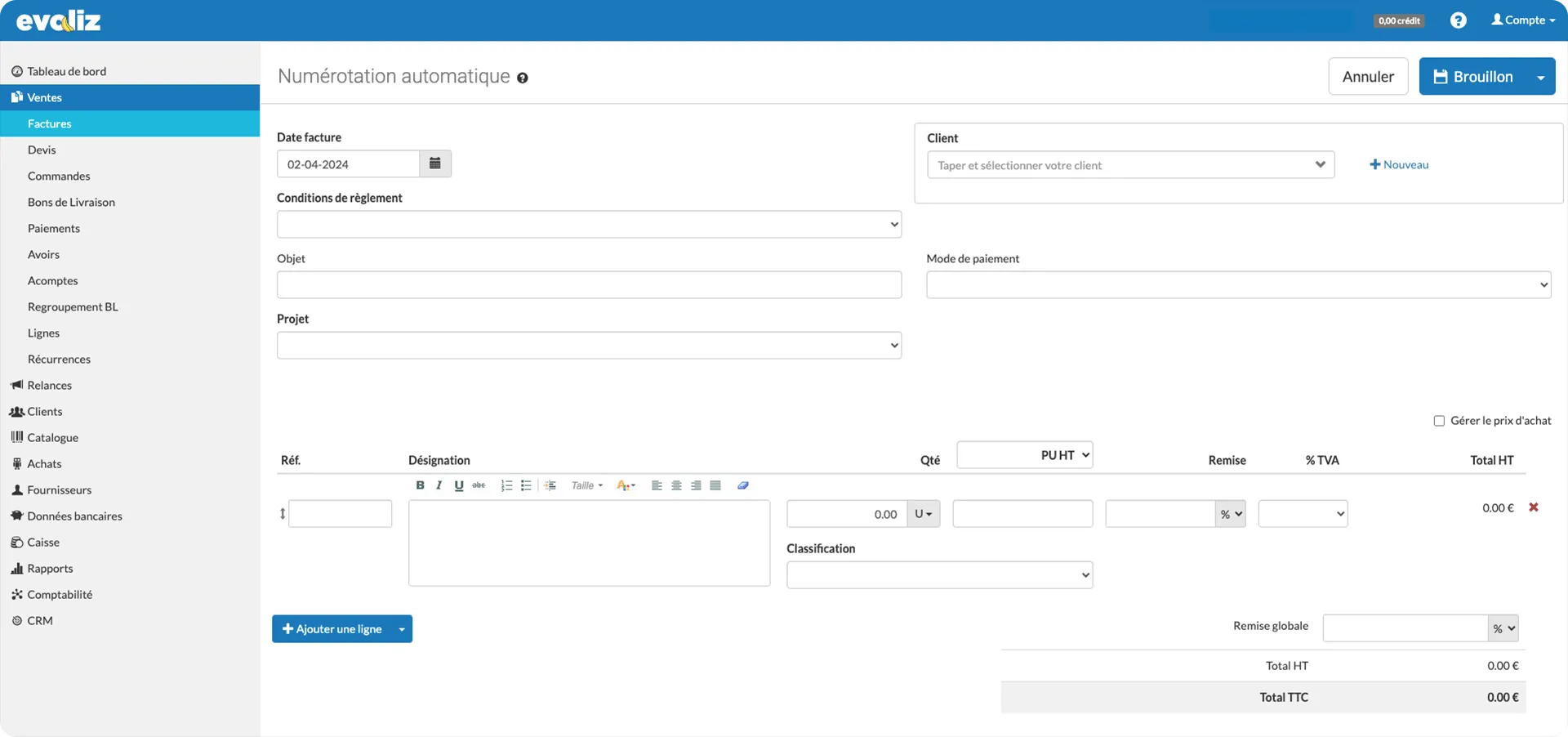
Task: Open the unit U dropdown
Action: (x=924, y=514)
